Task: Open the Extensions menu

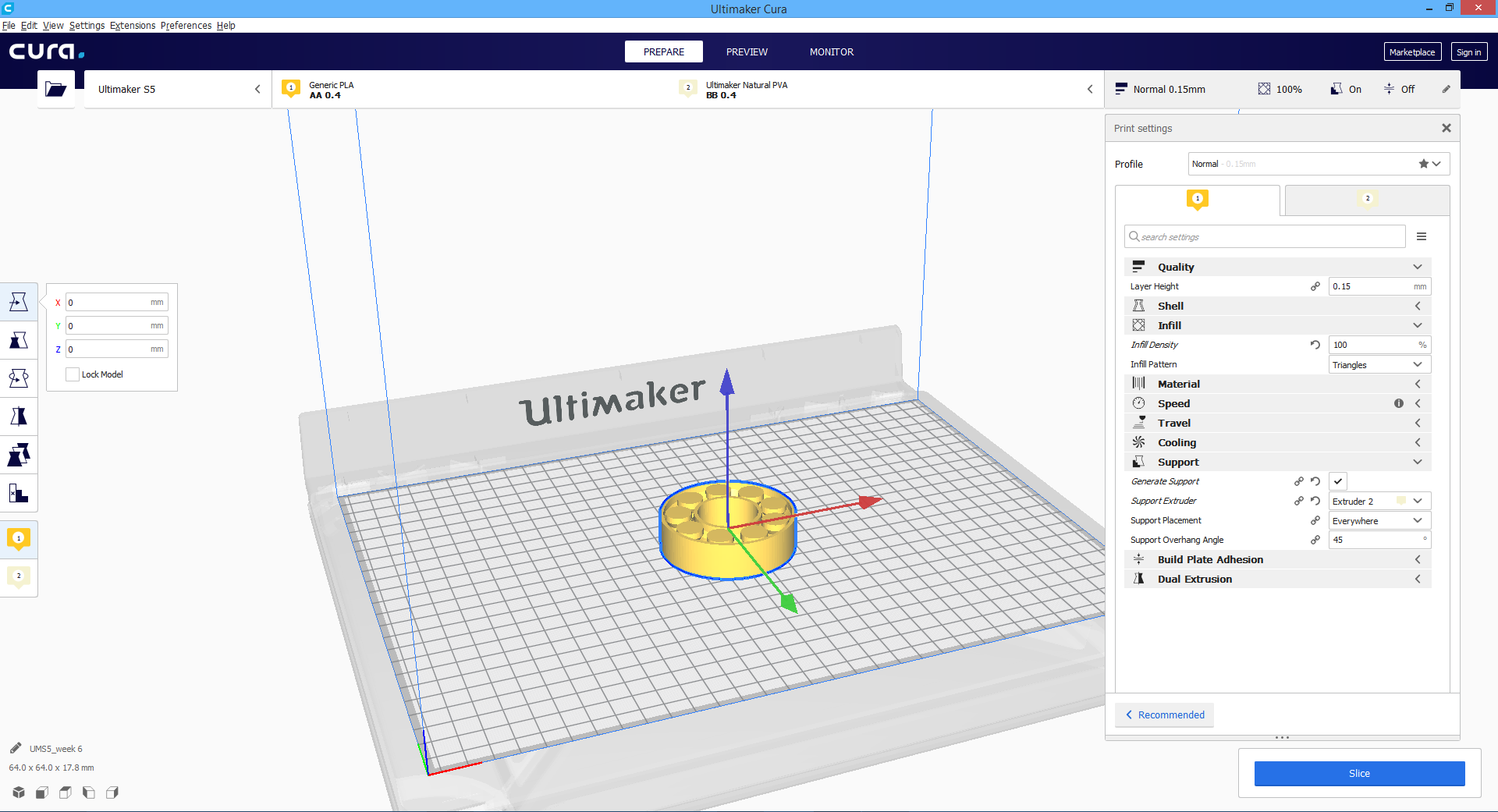Action: 133,25
